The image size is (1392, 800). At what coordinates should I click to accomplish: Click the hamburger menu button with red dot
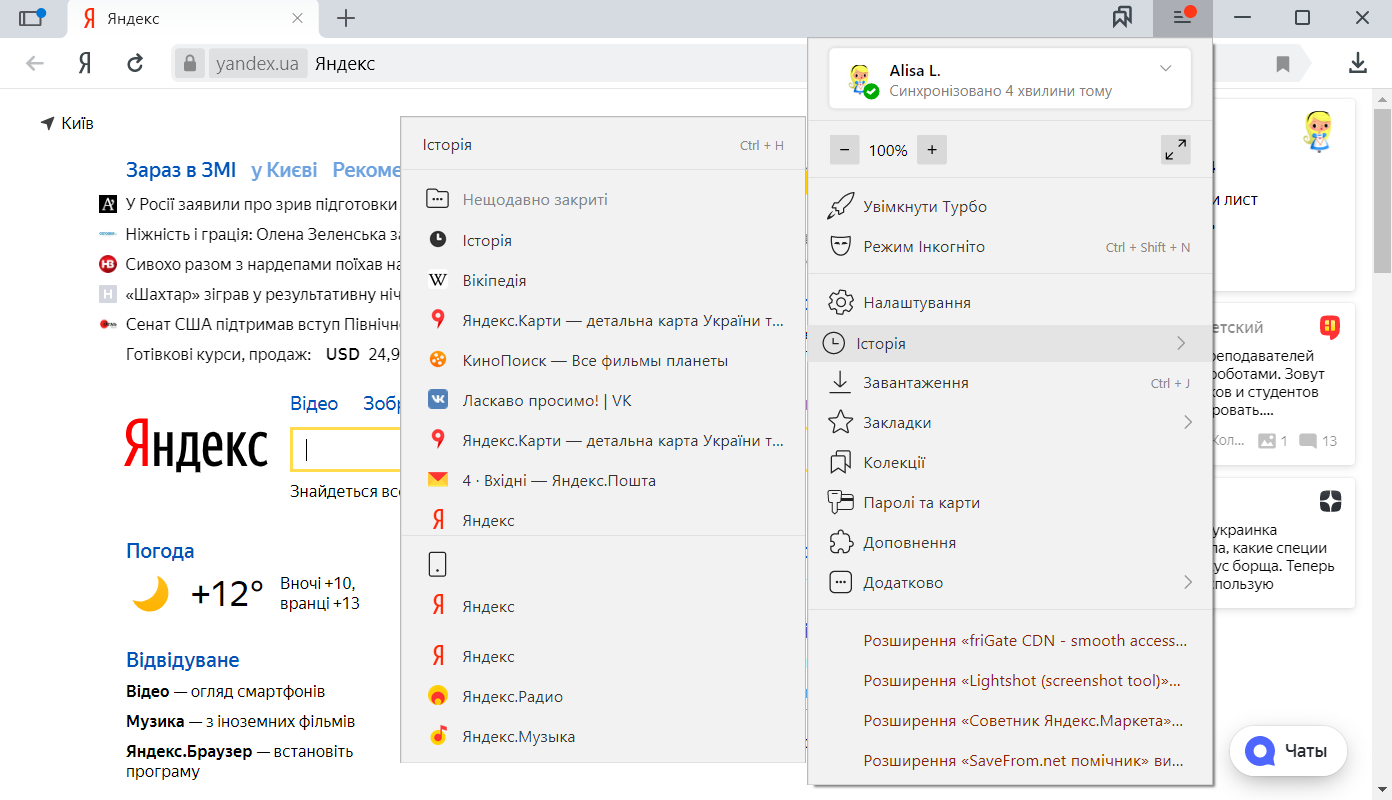click(x=1183, y=17)
